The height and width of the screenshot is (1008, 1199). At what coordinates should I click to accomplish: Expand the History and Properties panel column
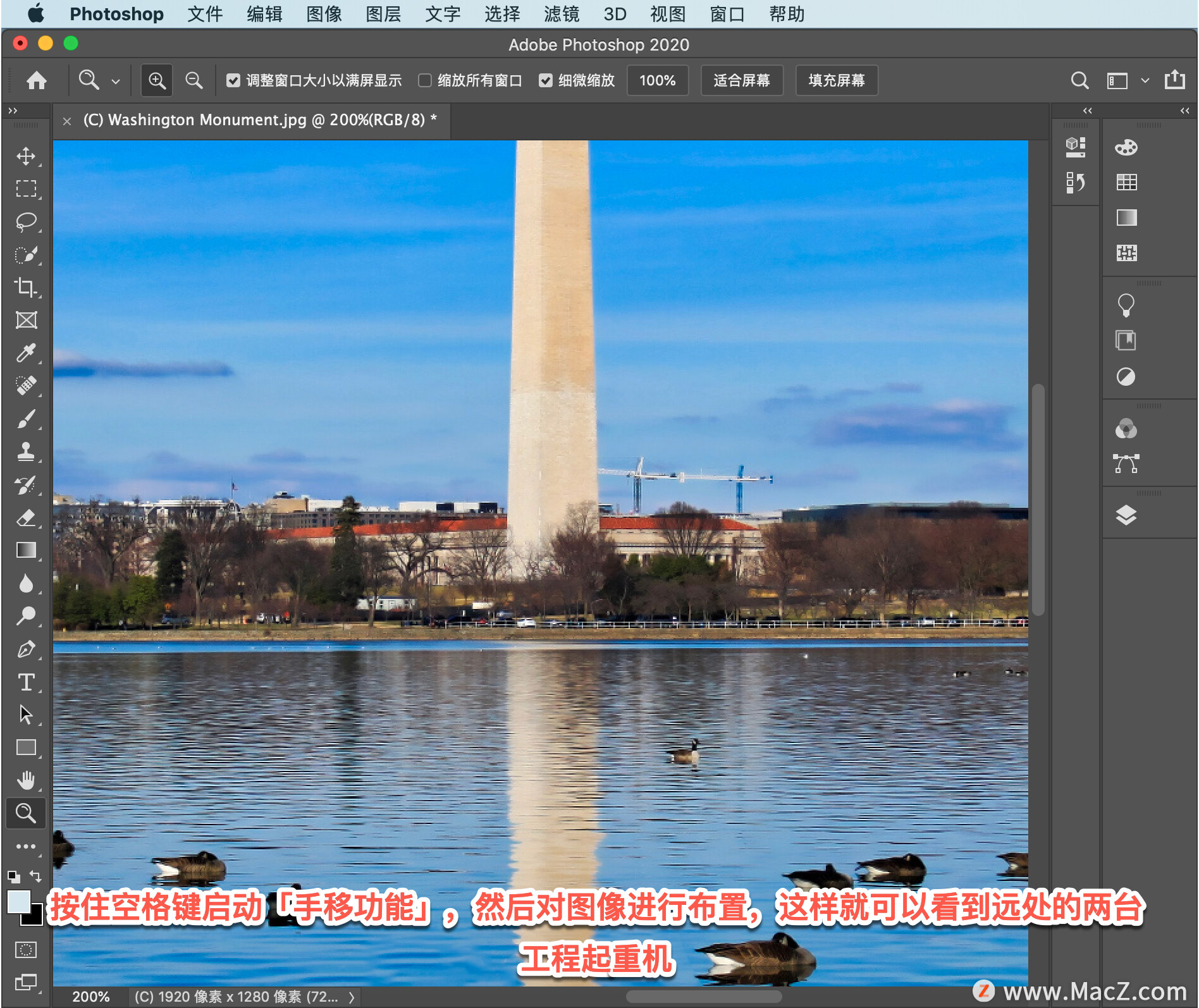click(1087, 111)
